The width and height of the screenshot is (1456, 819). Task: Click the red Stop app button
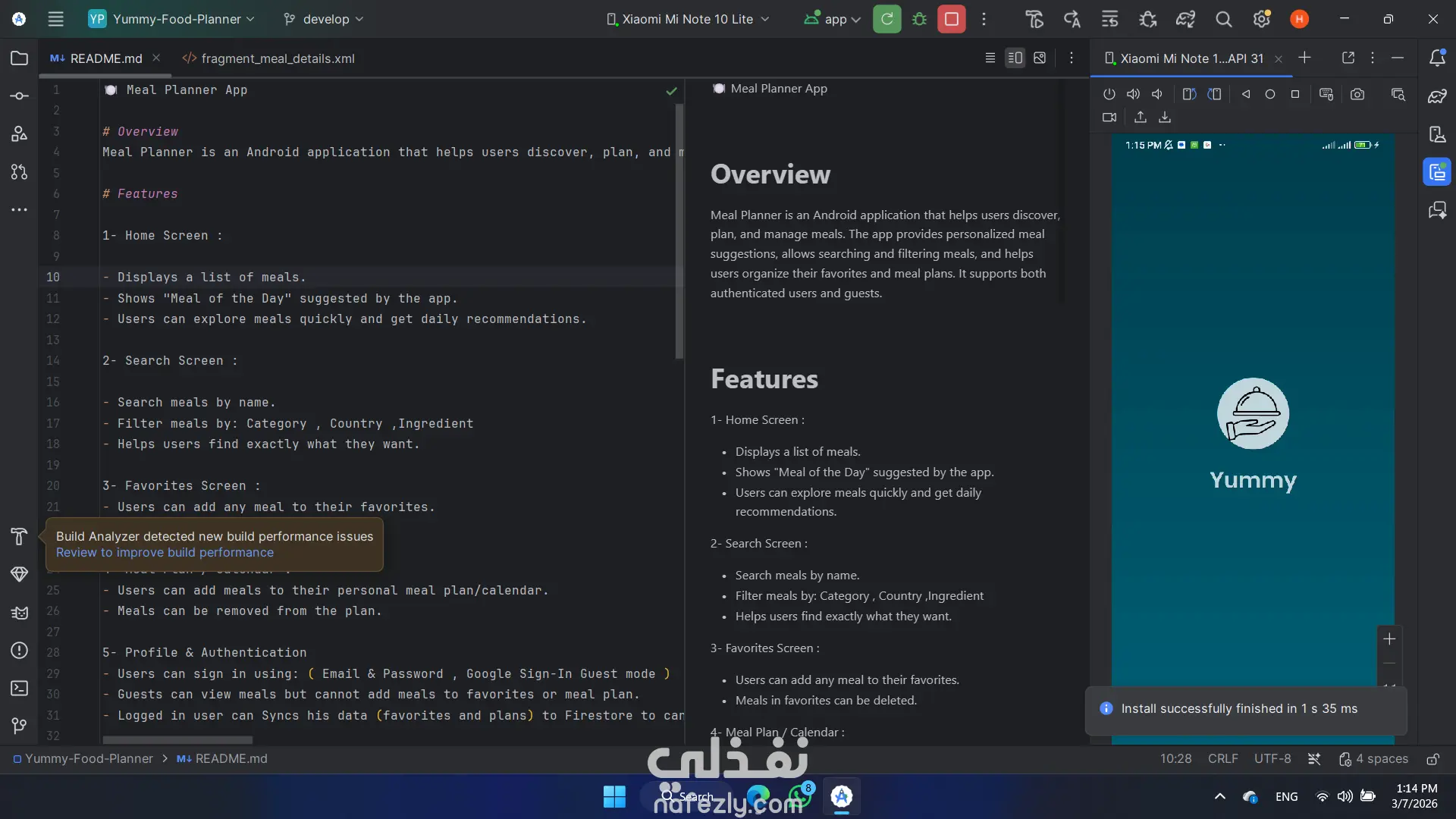click(951, 19)
